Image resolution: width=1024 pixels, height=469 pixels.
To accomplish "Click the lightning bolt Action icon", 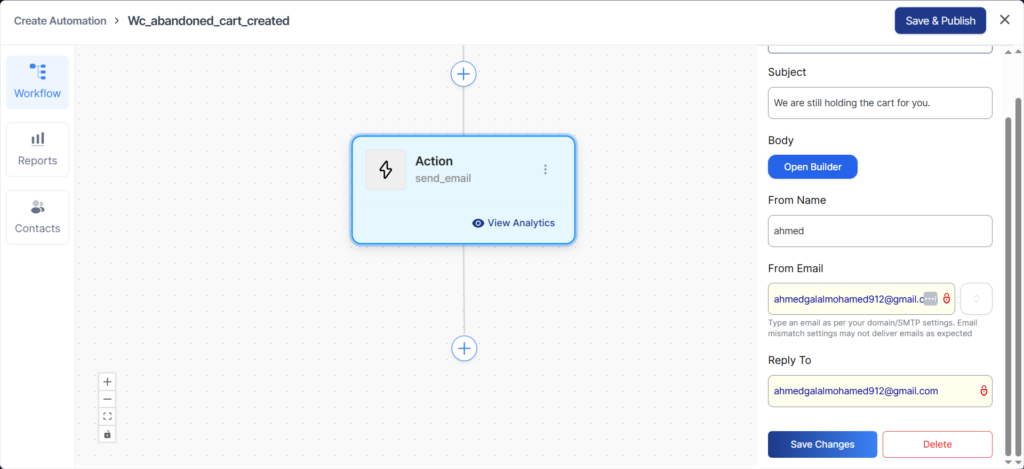I will [385, 170].
